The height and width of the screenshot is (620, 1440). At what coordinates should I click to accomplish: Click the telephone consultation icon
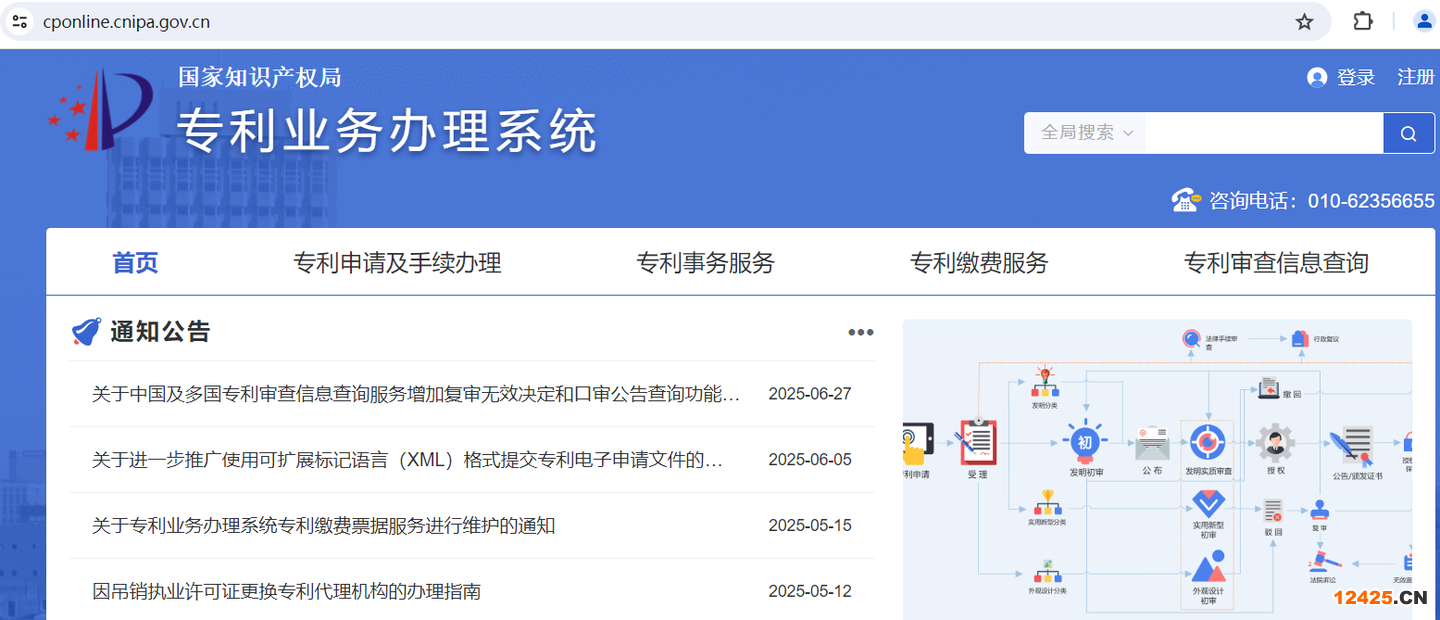[1186, 200]
